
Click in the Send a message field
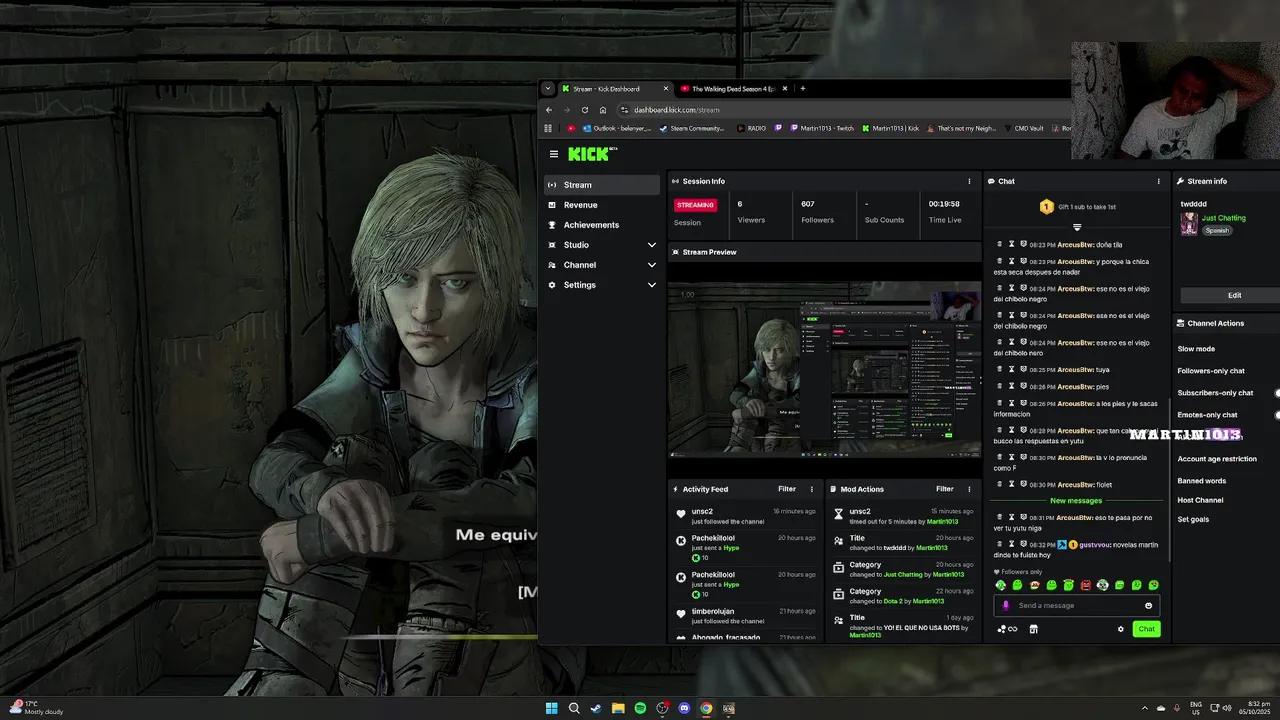click(x=1076, y=605)
